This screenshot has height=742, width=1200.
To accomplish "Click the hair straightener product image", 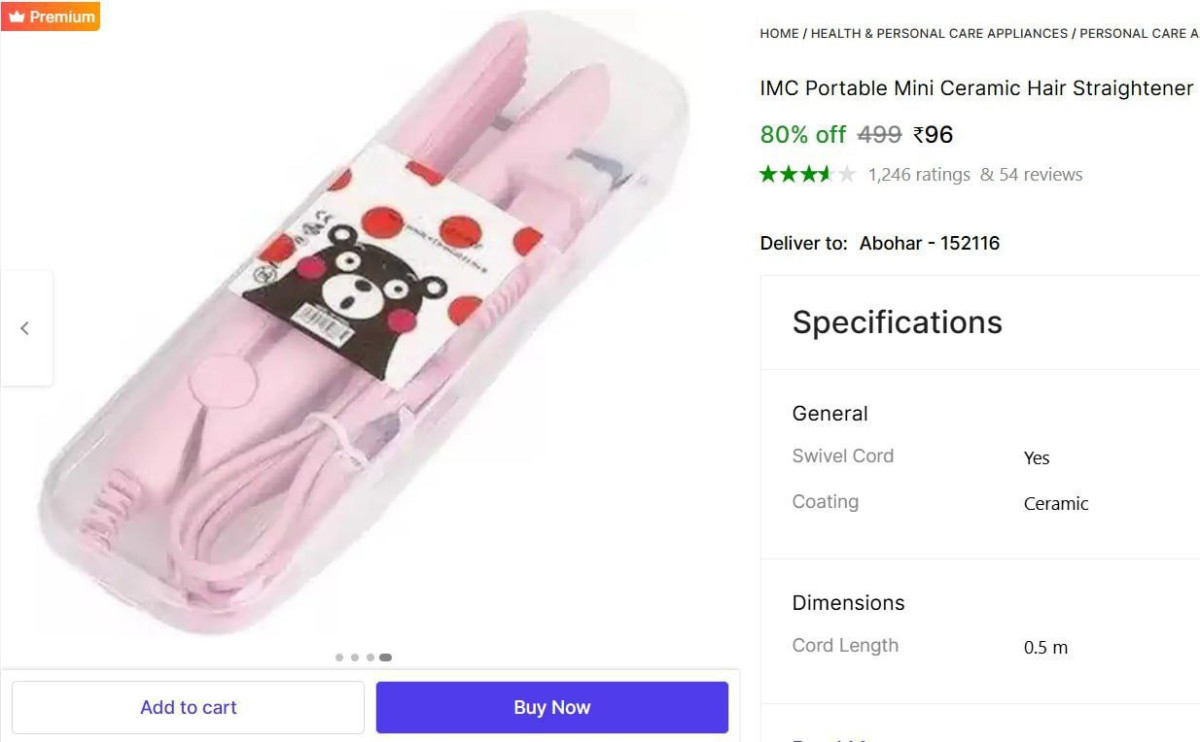I will pos(366,325).
